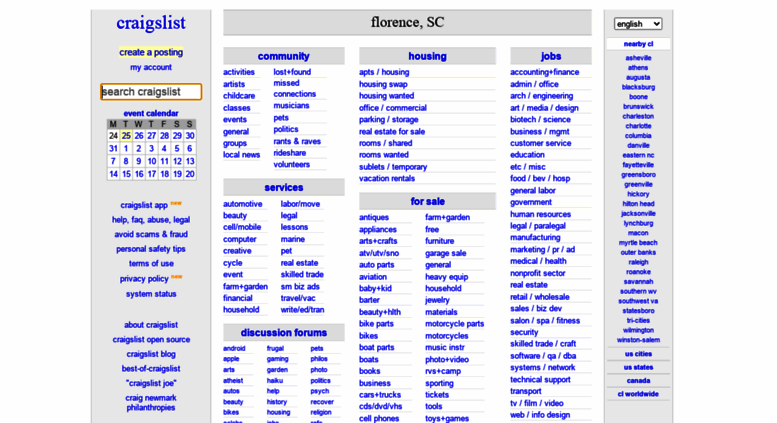The height and width of the screenshot is (423, 777).
Task: Open the housing section header
Action: click(x=427, y=56)
